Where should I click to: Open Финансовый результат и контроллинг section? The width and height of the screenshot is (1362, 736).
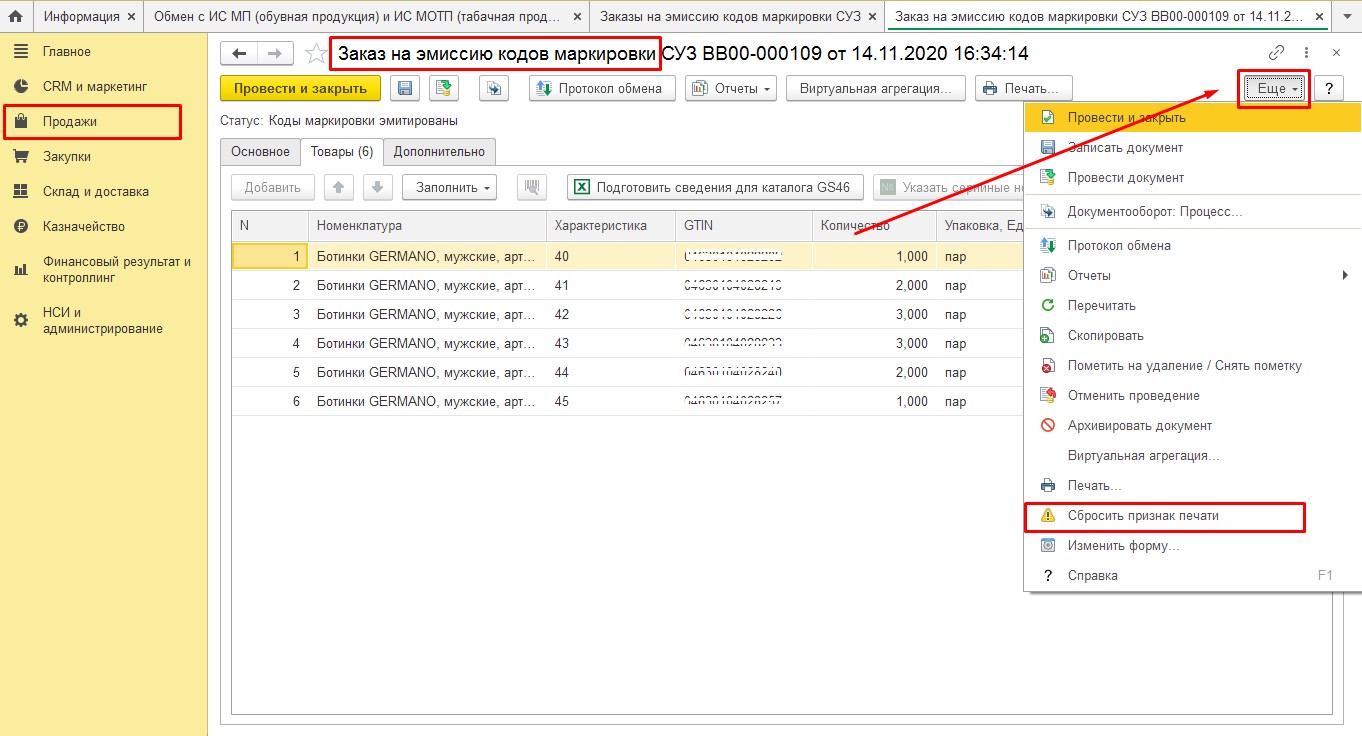pyautogui.click(x=104, y=269)
